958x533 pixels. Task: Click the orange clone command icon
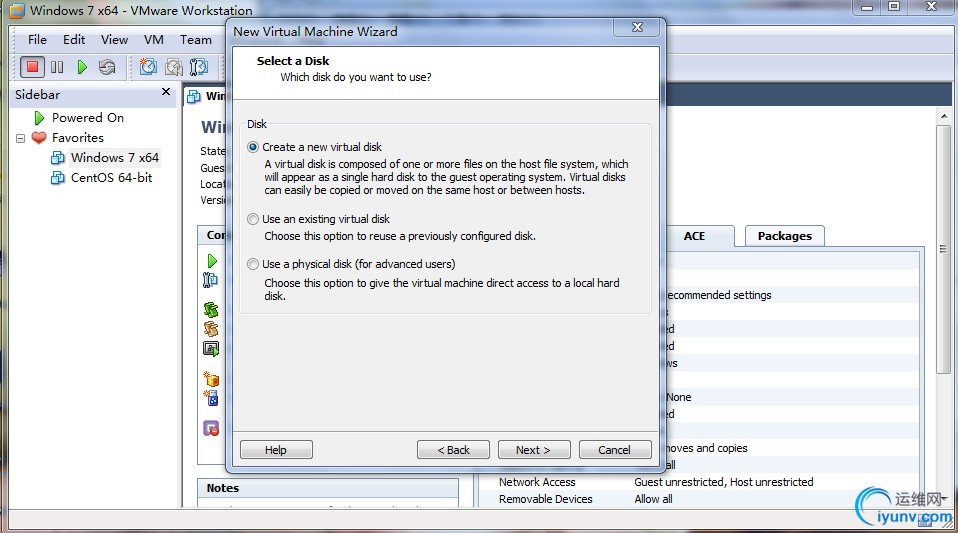[211, 329]
